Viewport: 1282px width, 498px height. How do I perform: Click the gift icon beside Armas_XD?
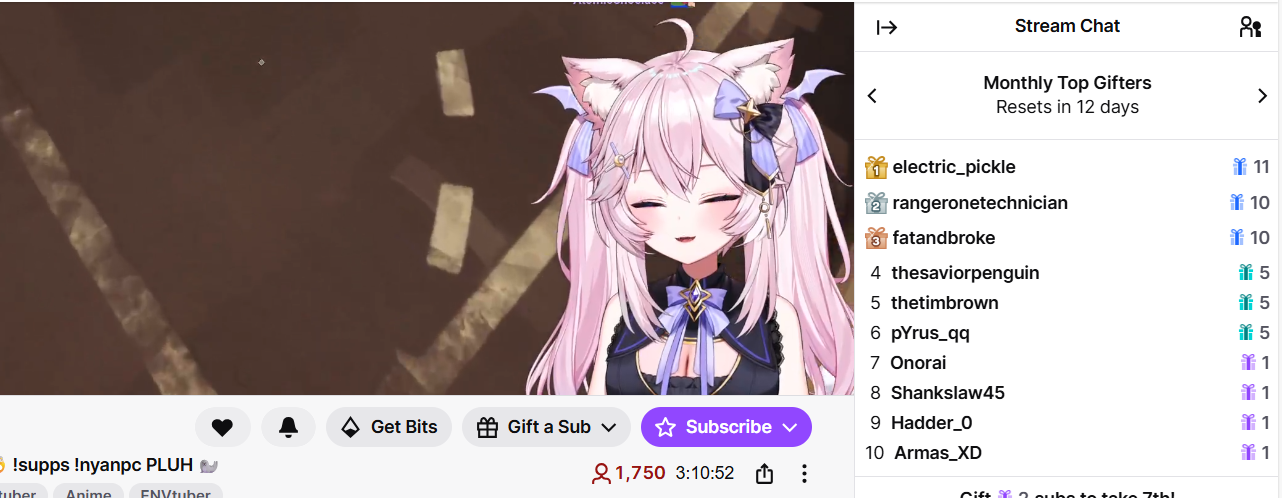coord(1248,453)
